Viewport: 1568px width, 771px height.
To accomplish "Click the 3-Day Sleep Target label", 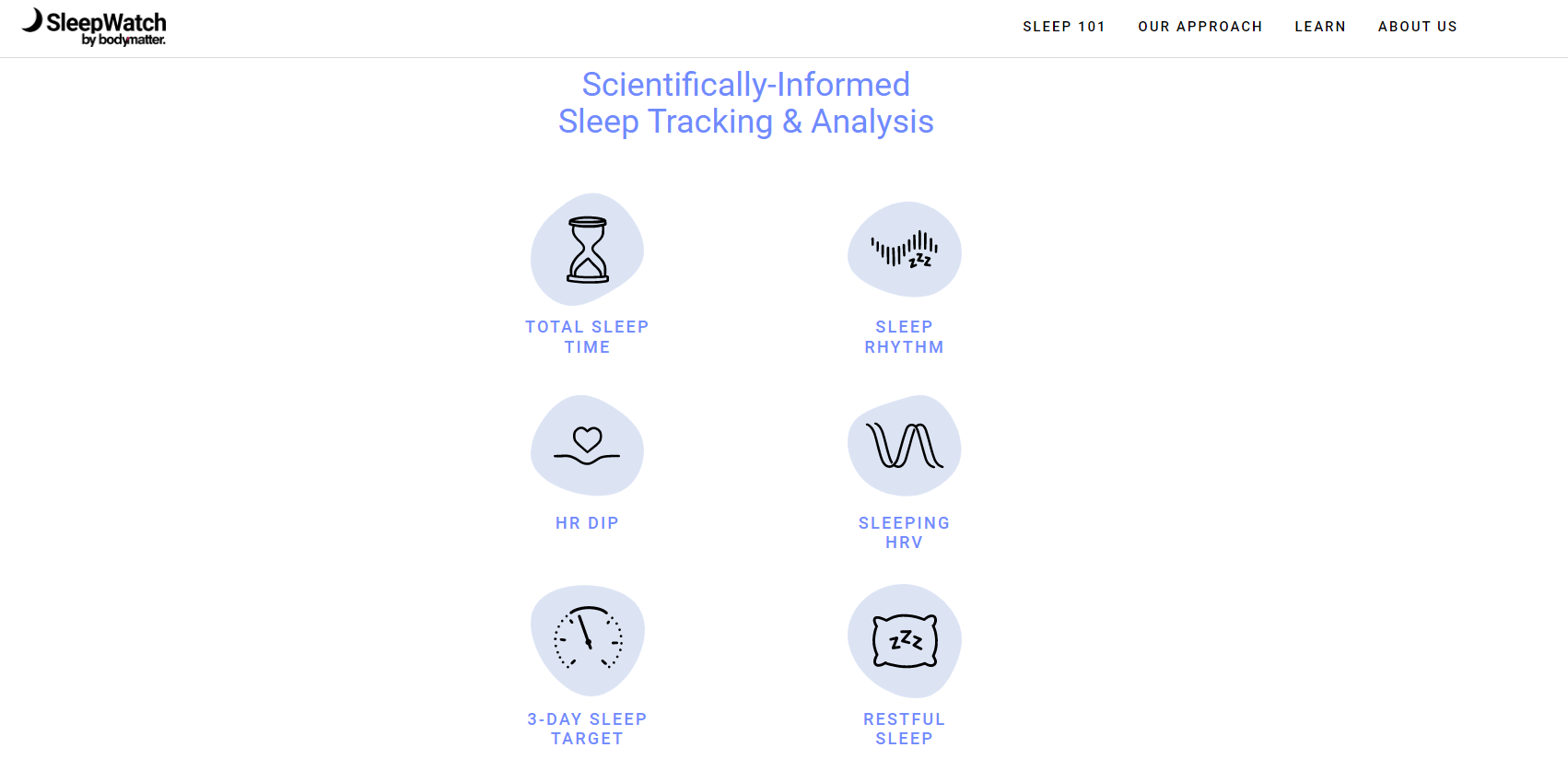I will (x=587, y=729).
